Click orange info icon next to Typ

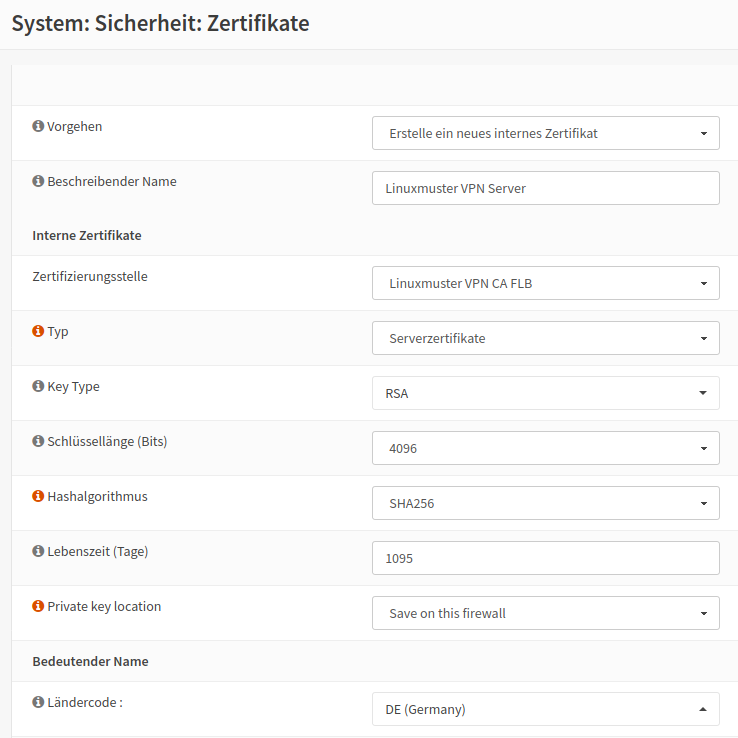tap(38, 331)
